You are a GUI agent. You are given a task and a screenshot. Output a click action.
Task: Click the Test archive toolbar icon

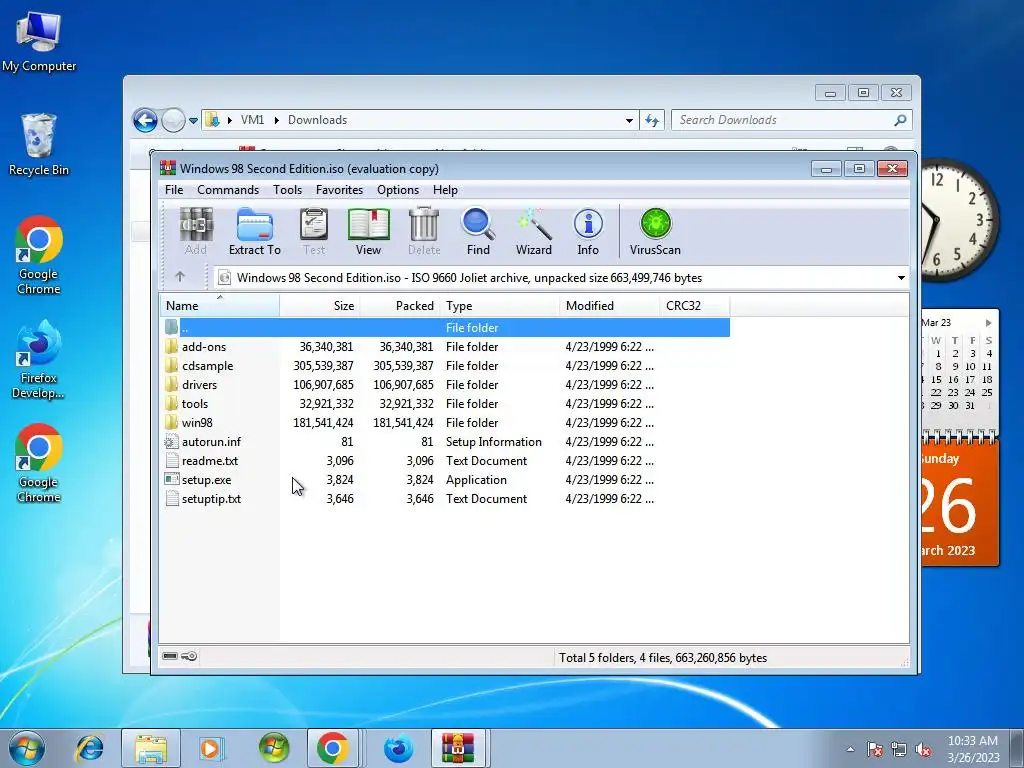tap(314, 232)
